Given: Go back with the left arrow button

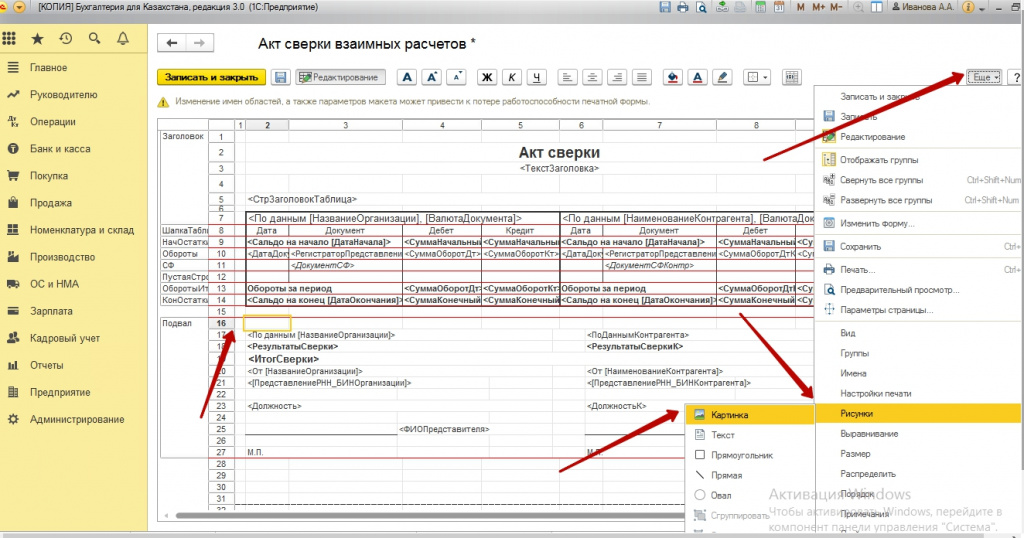Looking at the screenshot, I should tap(172, 43).
